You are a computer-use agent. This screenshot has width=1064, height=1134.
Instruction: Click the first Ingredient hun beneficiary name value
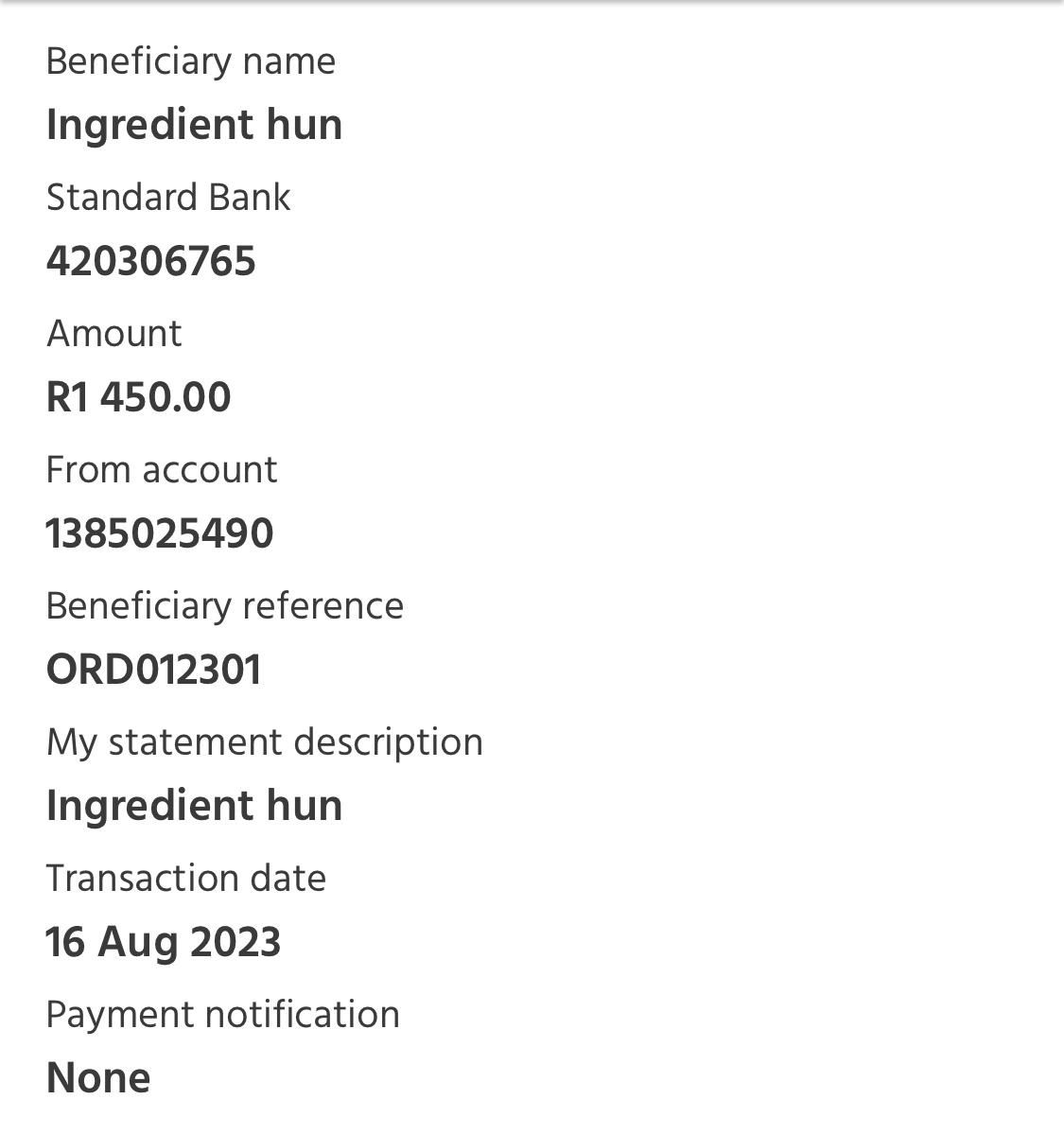point(194,126)
